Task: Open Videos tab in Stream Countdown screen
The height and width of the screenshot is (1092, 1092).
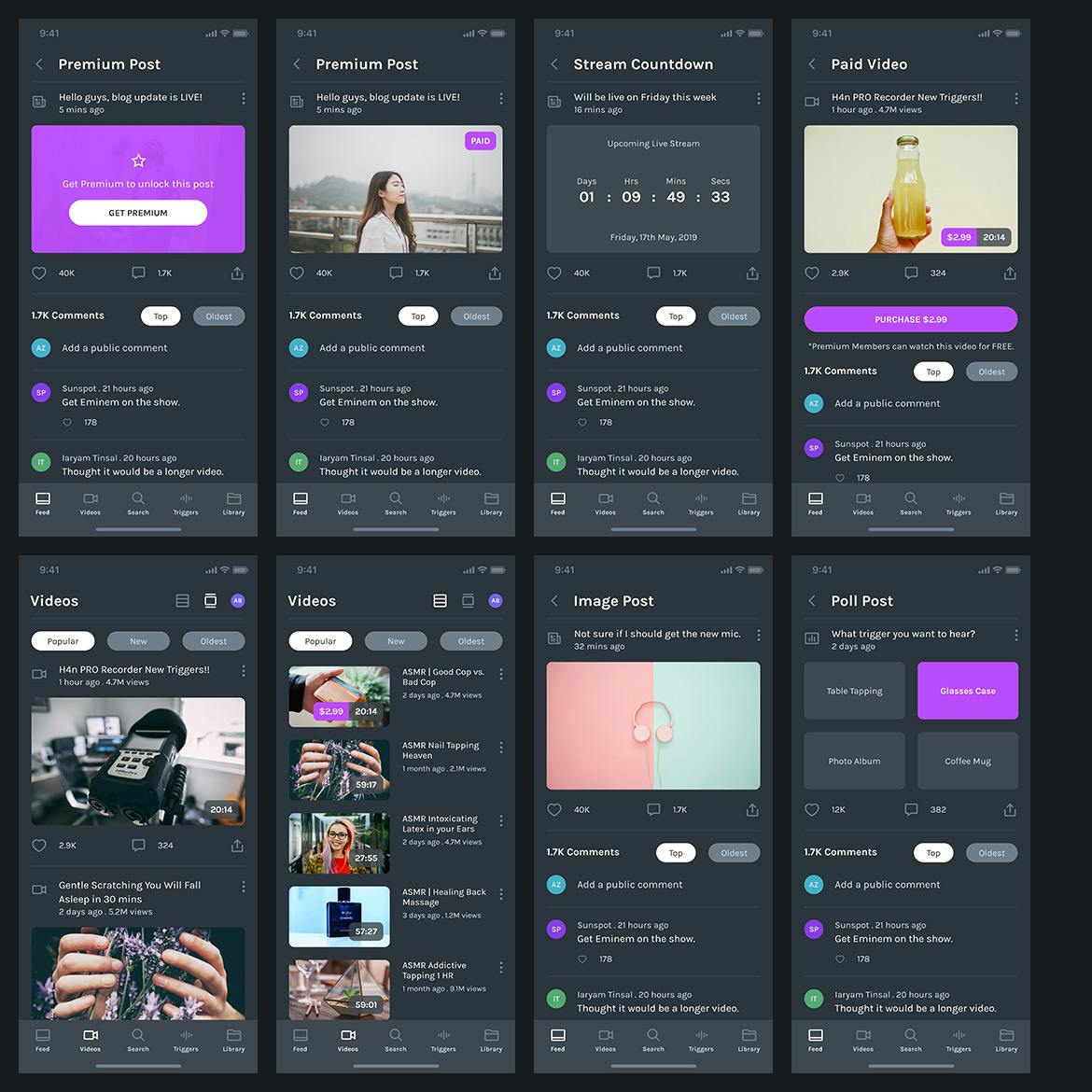Action: tap(605, 503)
